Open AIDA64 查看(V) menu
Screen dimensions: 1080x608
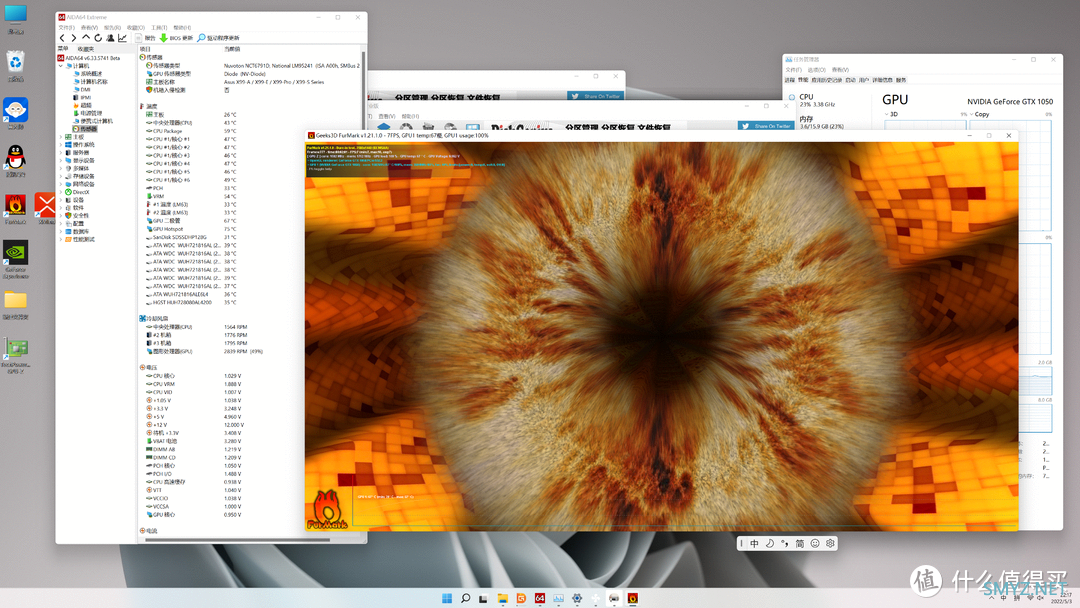[89, 28]
